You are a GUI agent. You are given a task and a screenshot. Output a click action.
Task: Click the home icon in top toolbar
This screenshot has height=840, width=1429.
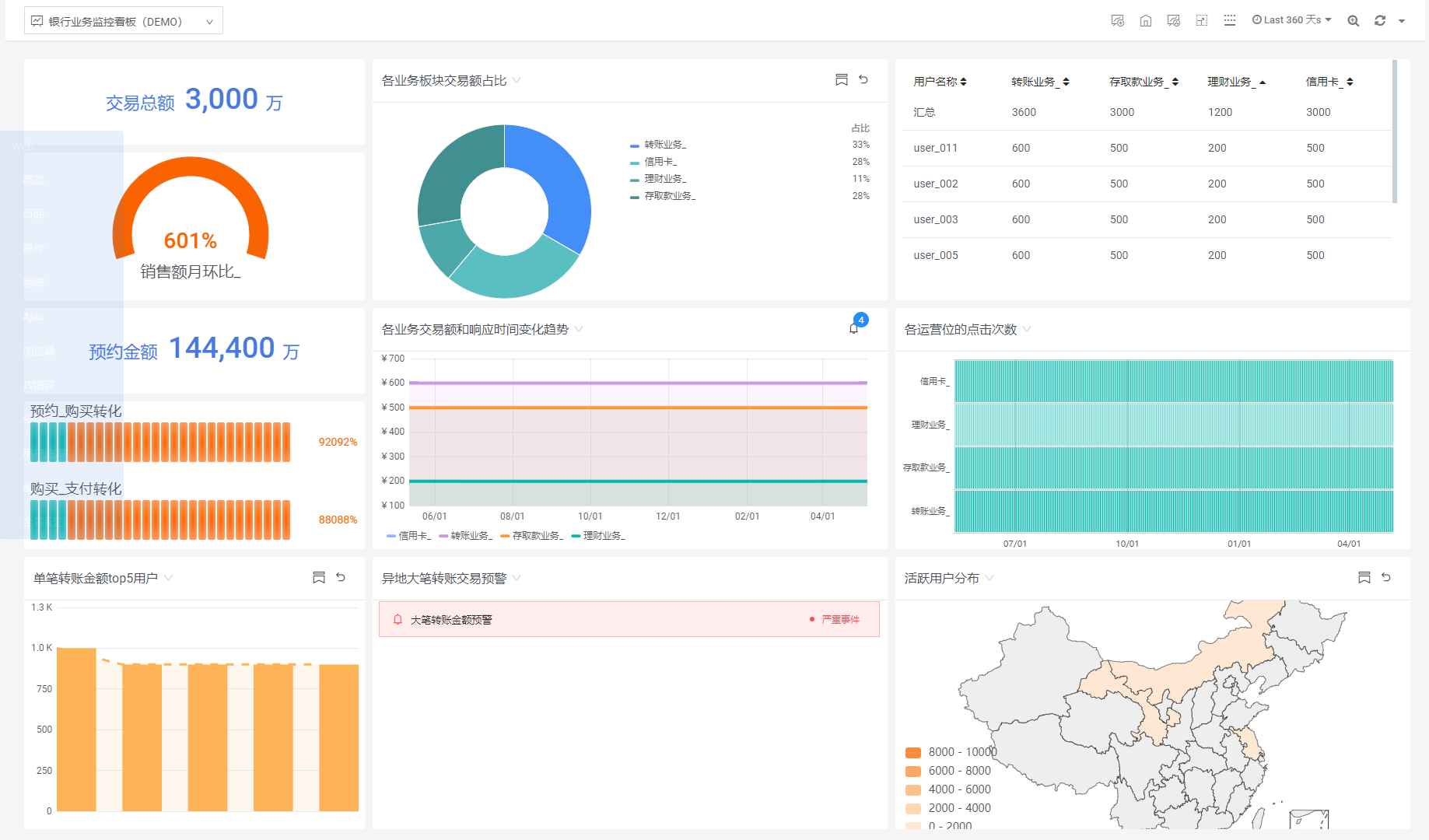pos(1145,21)
